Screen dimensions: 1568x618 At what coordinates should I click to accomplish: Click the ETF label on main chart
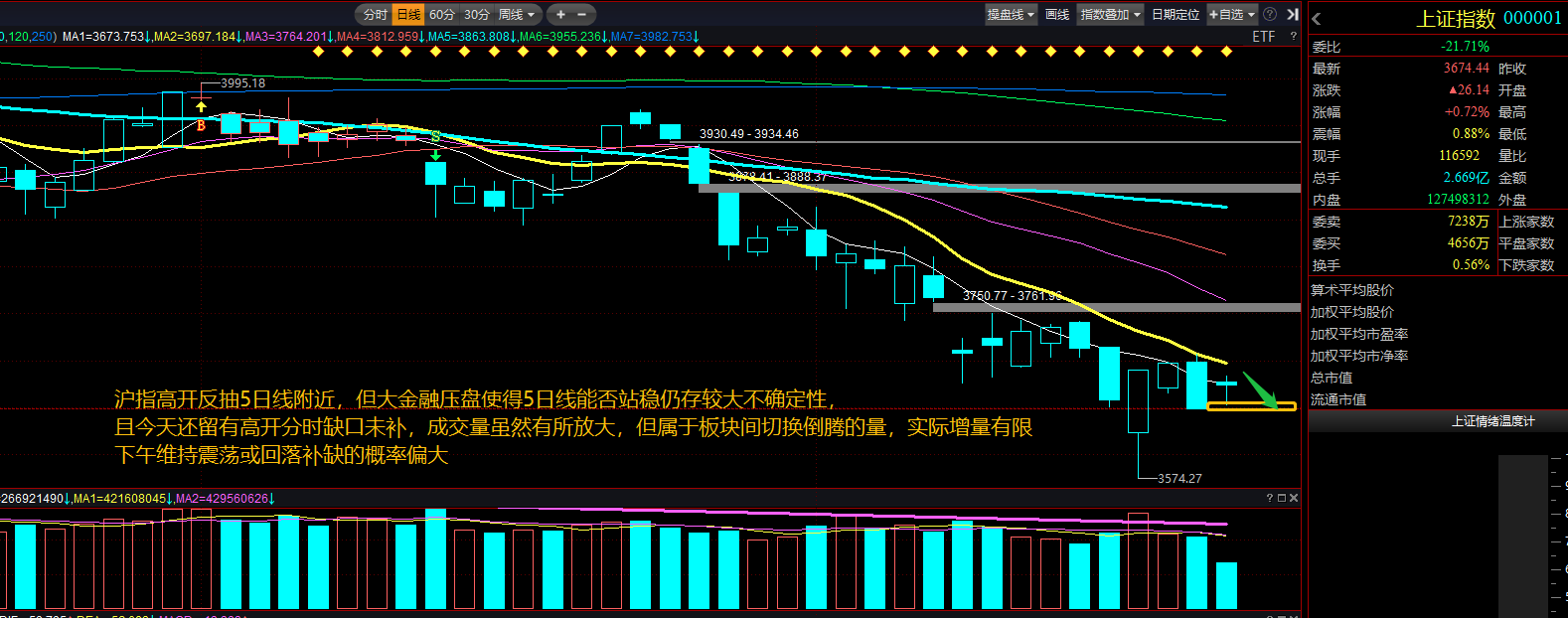1263,37
